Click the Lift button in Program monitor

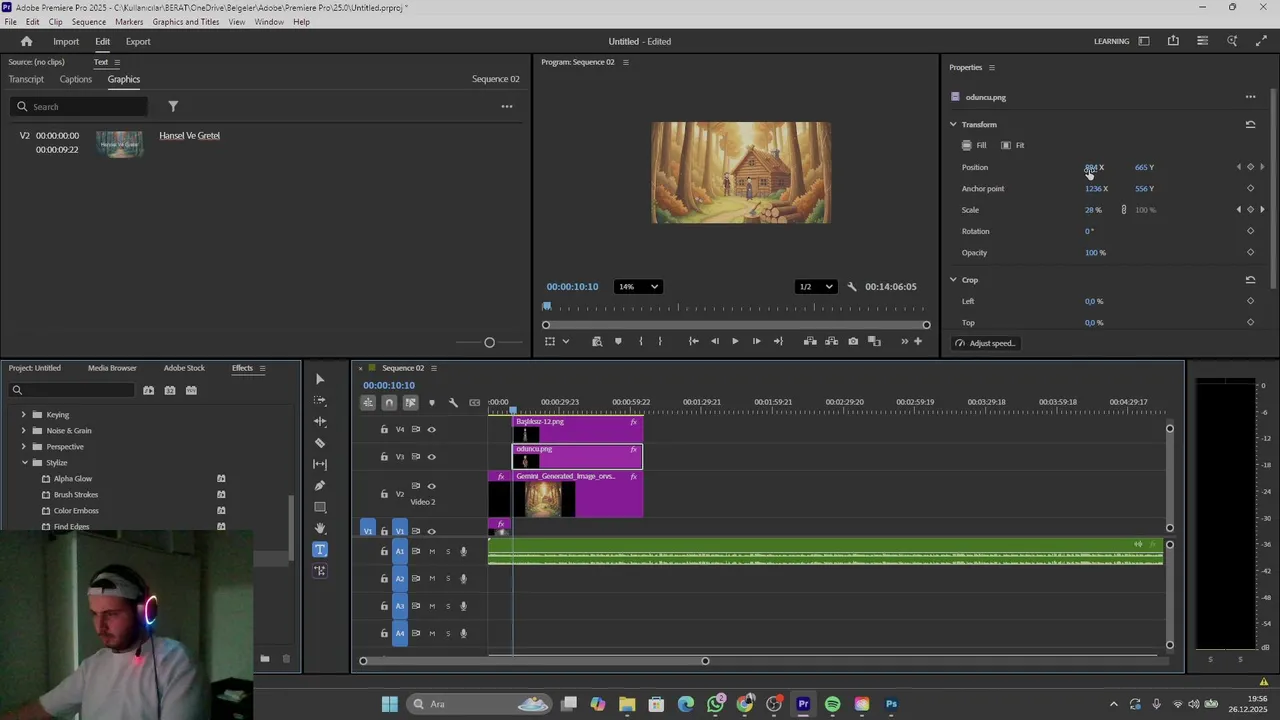pyautogui.click(x=810, y=342)
